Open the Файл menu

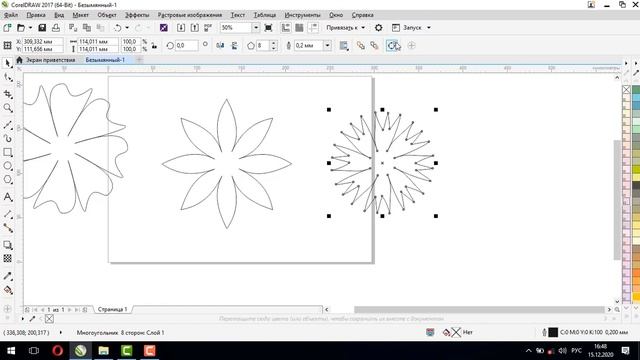11,15
